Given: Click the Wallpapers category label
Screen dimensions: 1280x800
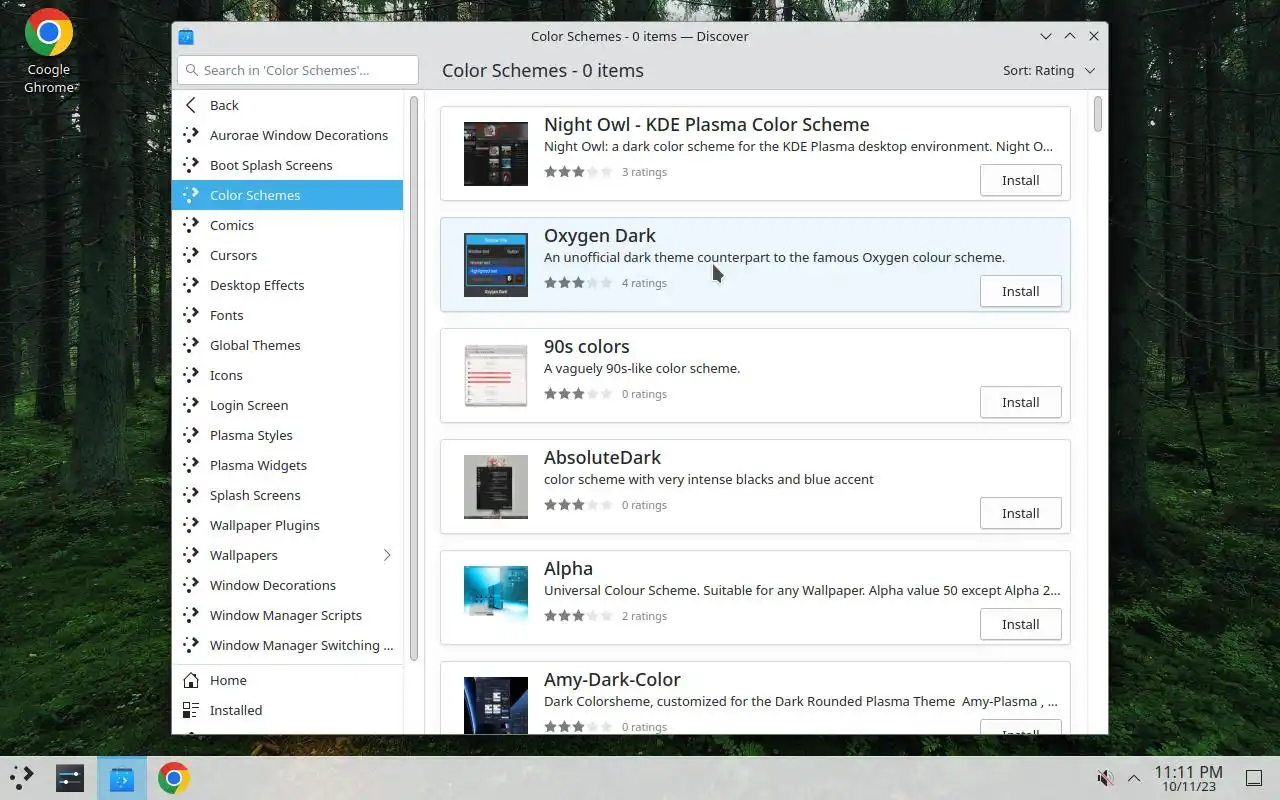Looking at the screenshot, I should 244,555.
